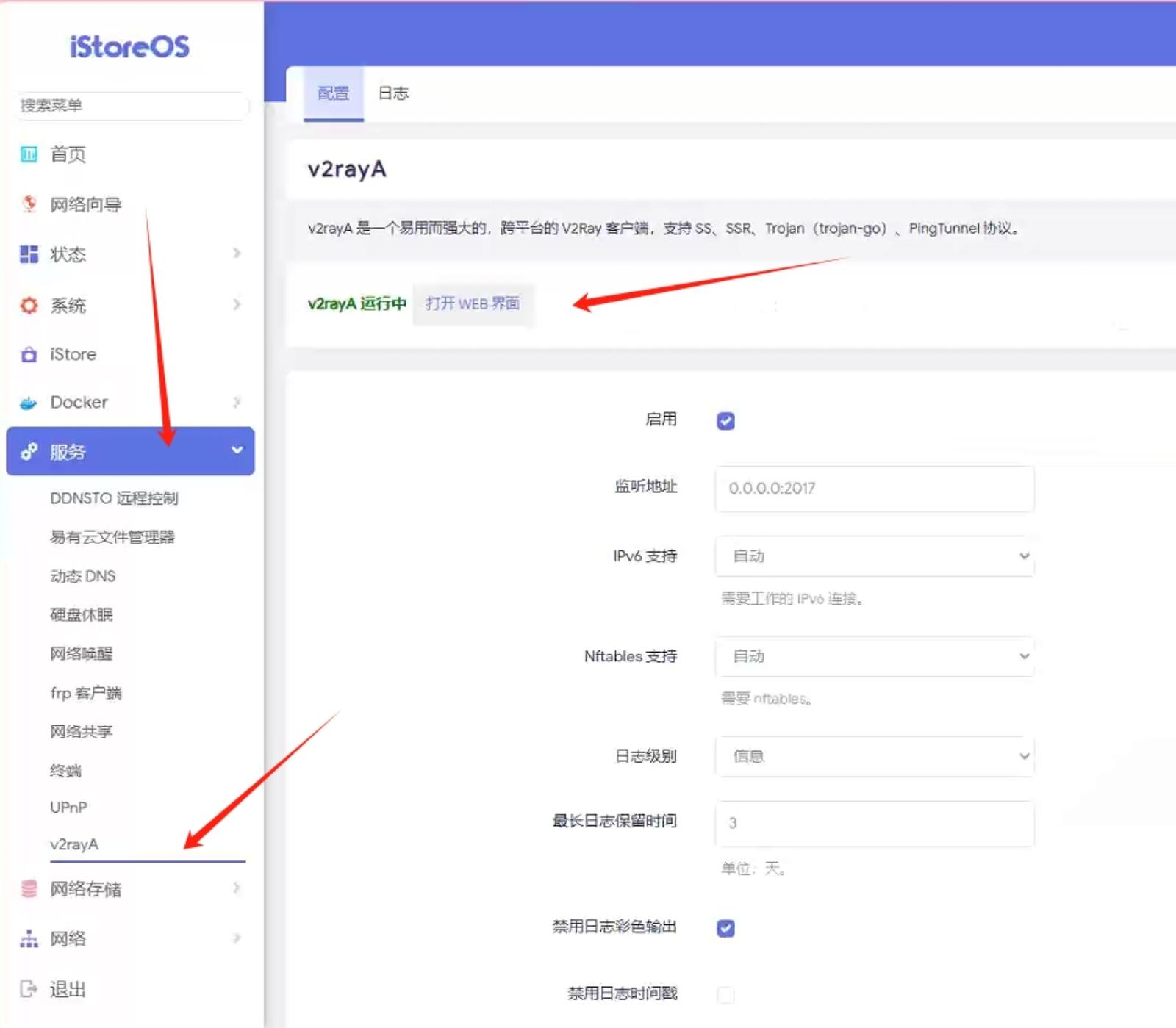
Task: Open the iStore app store icon
Action: 29,354
